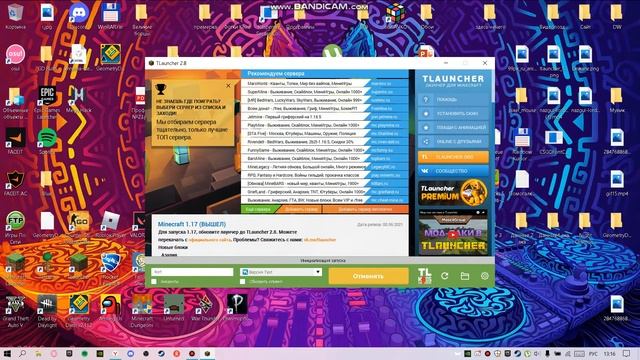Close the yellow trophy tip popup
Screen dimensions: 640x360
[228, 86]
